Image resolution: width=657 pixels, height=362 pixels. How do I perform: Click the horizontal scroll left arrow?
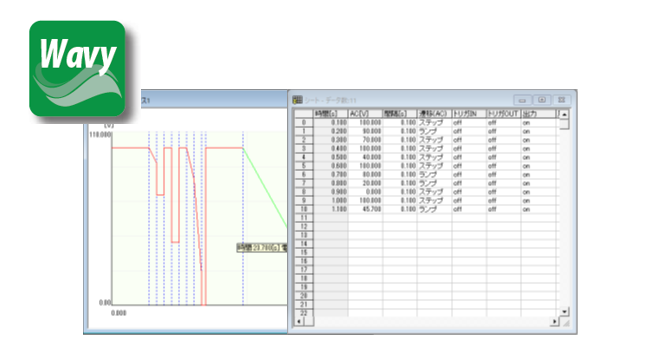coord(299,321)
